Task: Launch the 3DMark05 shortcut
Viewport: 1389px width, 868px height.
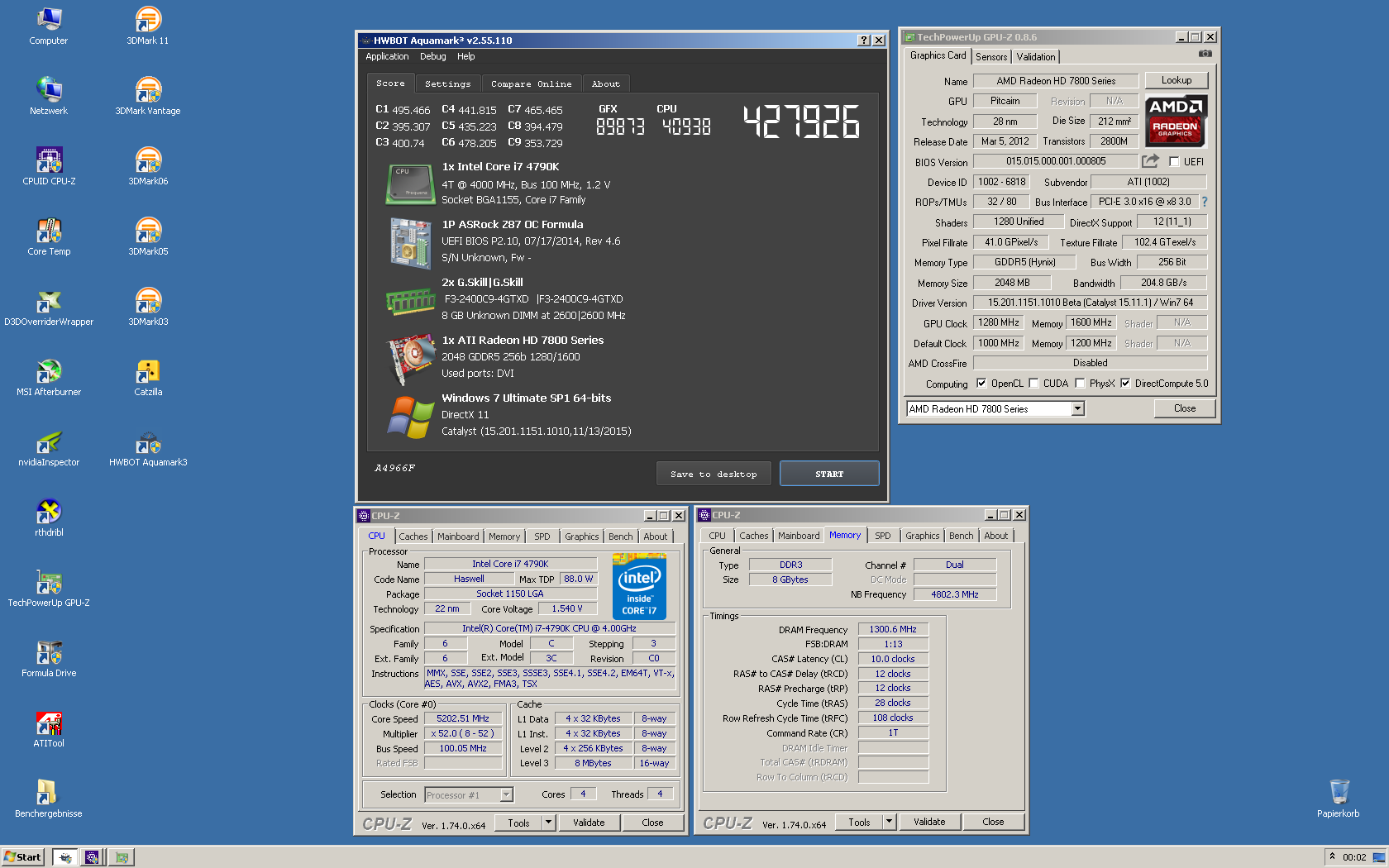Action: 148,236
